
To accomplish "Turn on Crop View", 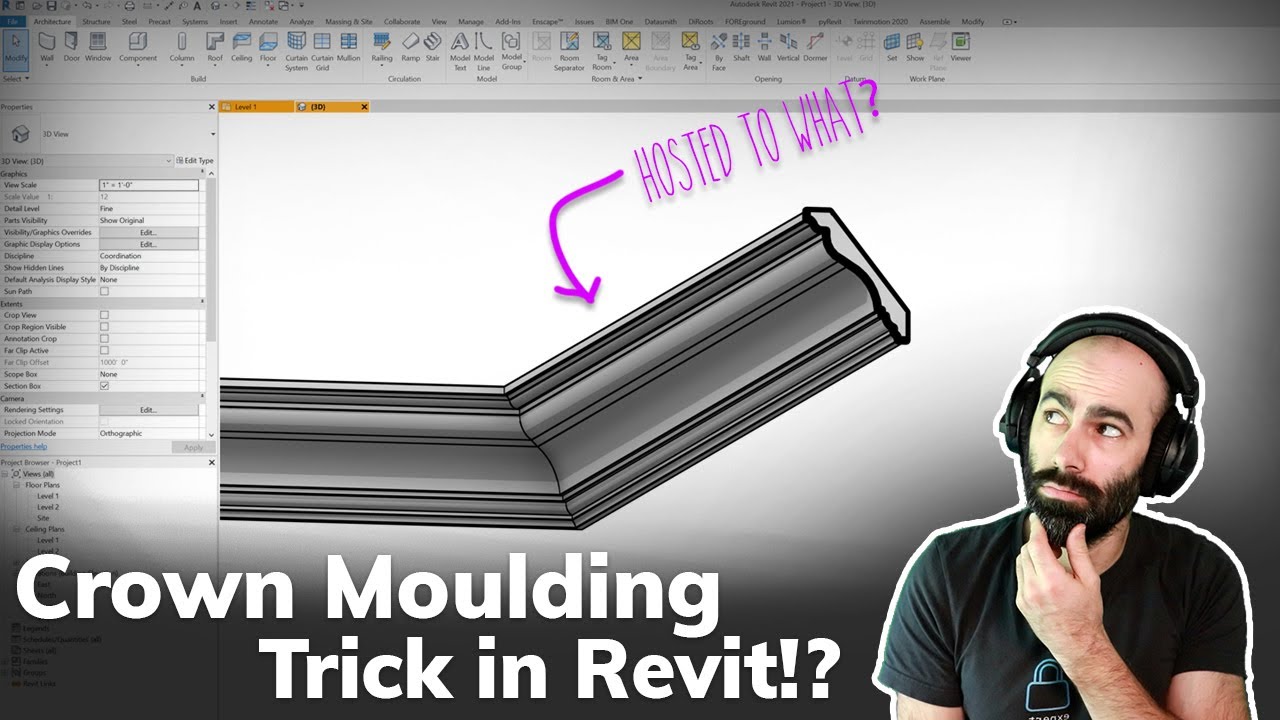I will [103, 314].
